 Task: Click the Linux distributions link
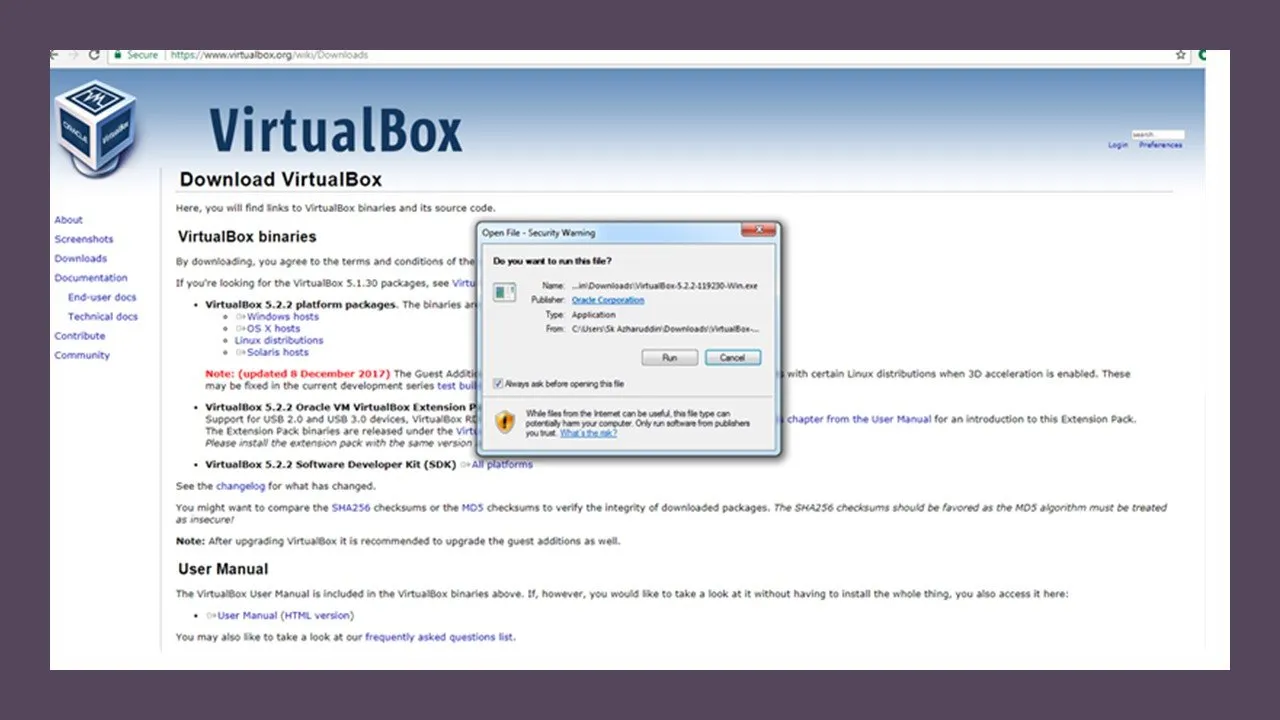[x=279, y=340]
